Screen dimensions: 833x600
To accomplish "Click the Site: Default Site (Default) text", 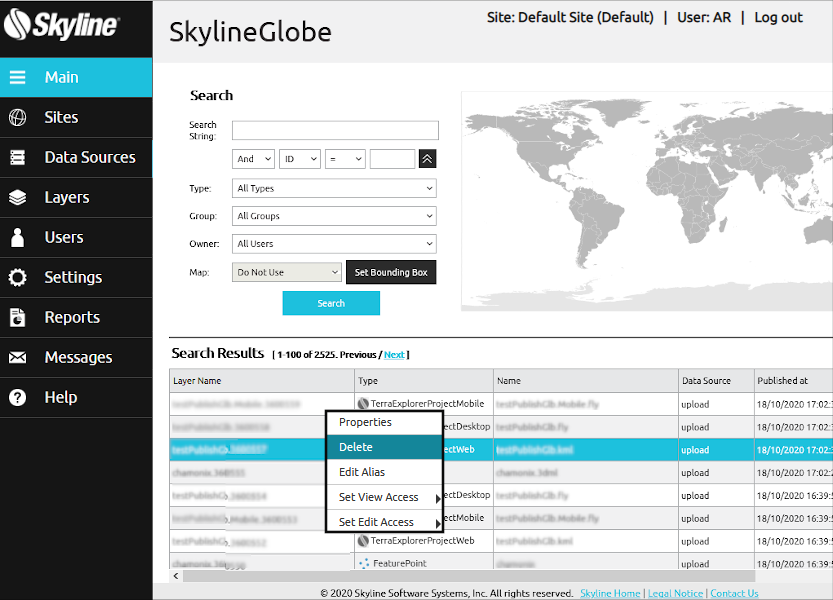I will click(570, 18).
